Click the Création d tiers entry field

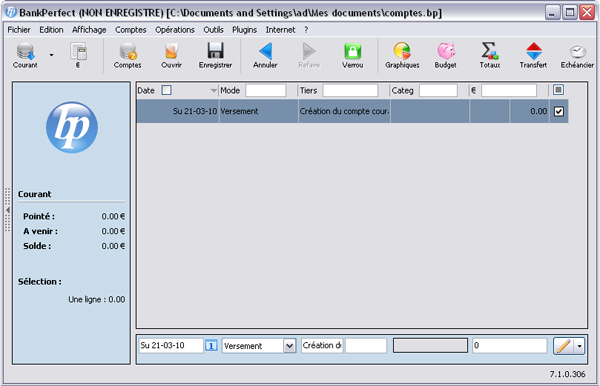[322, 345]
